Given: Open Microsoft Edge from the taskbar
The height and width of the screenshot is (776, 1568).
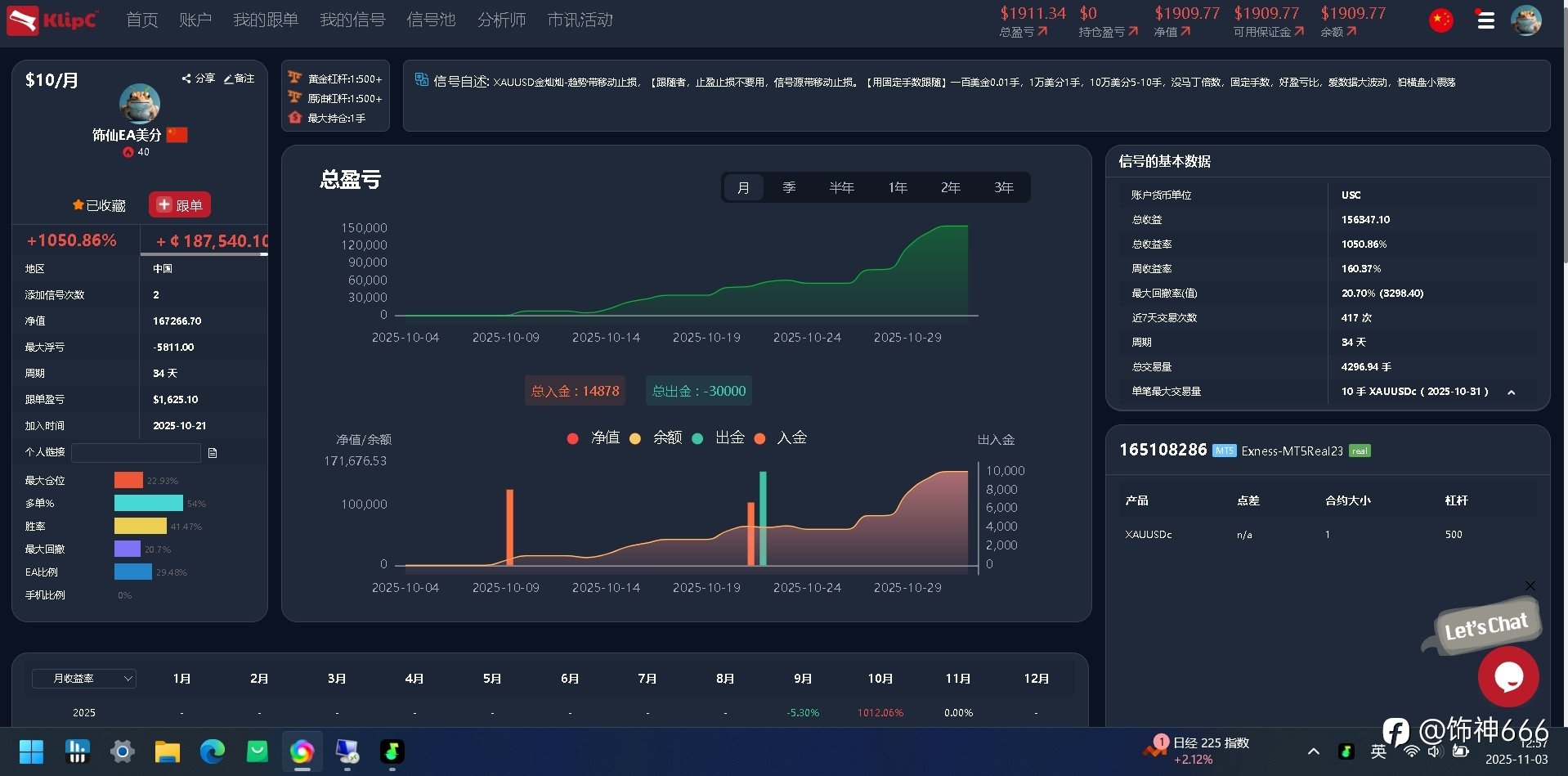Looking at the screenshot, I should (x=213, y=751).
